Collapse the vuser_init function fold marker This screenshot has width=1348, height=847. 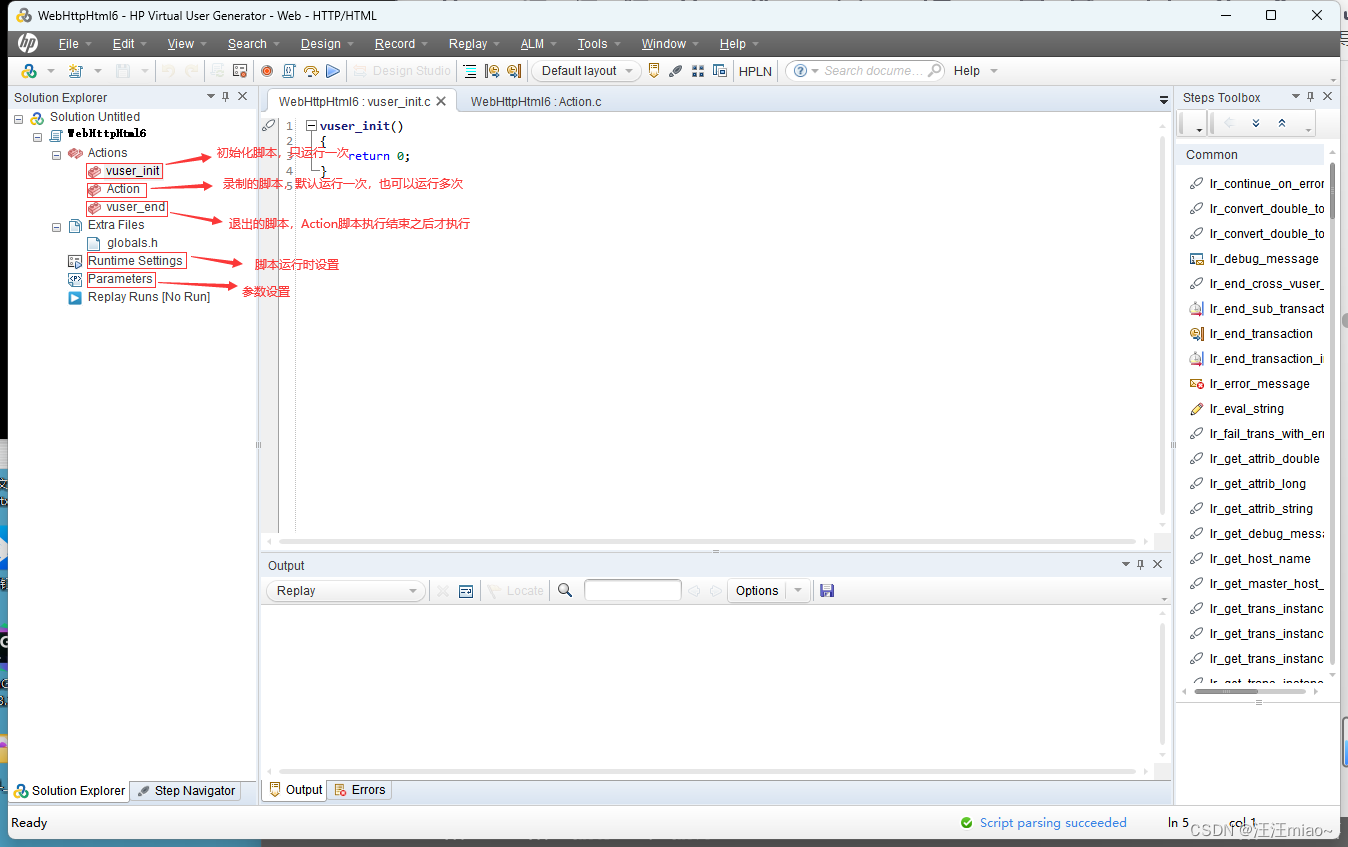(311, 126)
